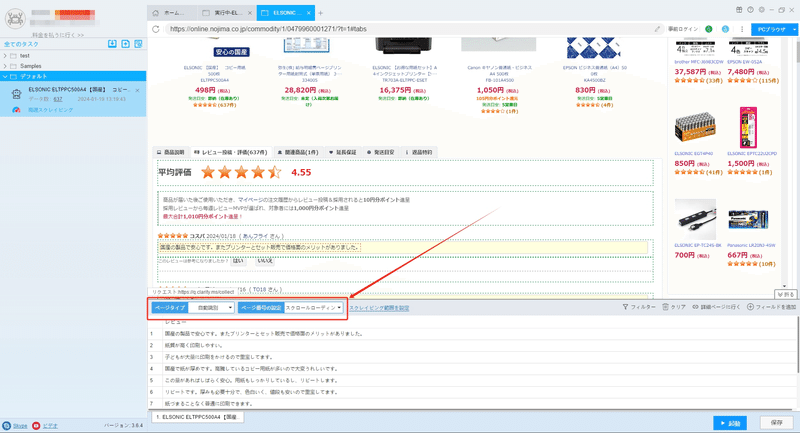Click the batteries product thumbnail
This screenshot has height=433, width=800.
(x=695, y=127)
